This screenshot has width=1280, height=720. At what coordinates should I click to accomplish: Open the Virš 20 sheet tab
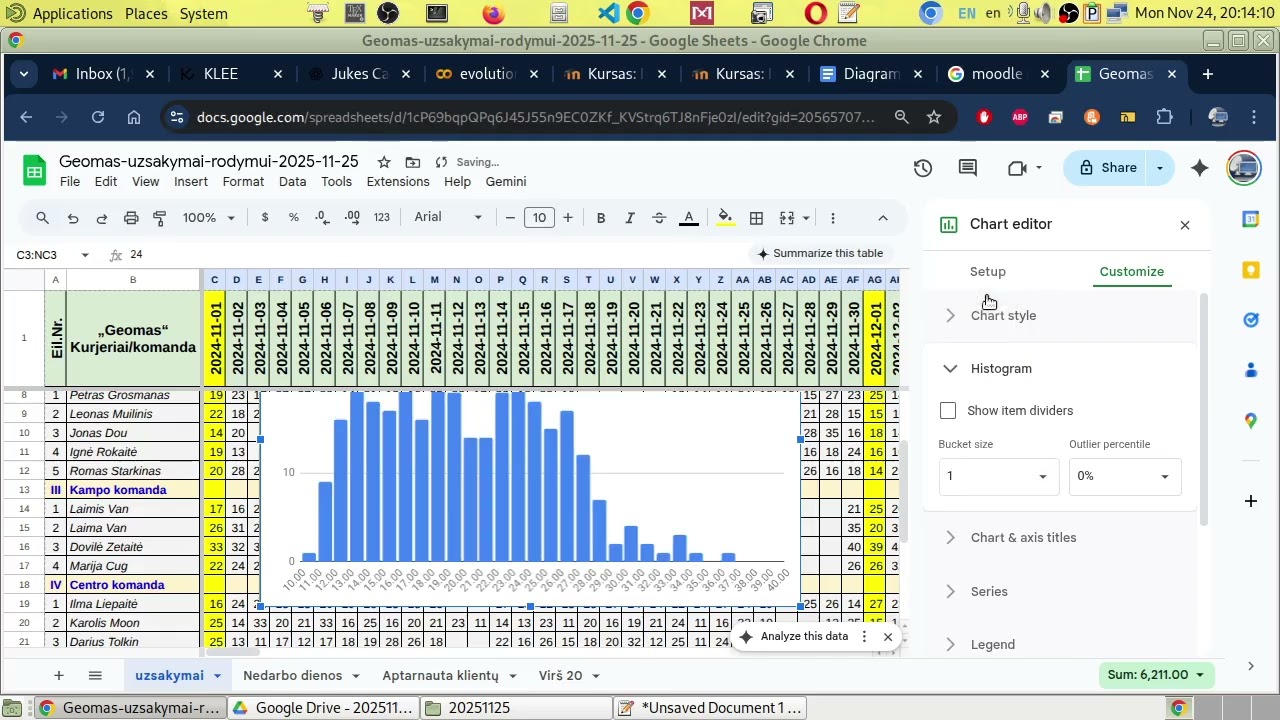pyautogui.click(x=561, y=676)
